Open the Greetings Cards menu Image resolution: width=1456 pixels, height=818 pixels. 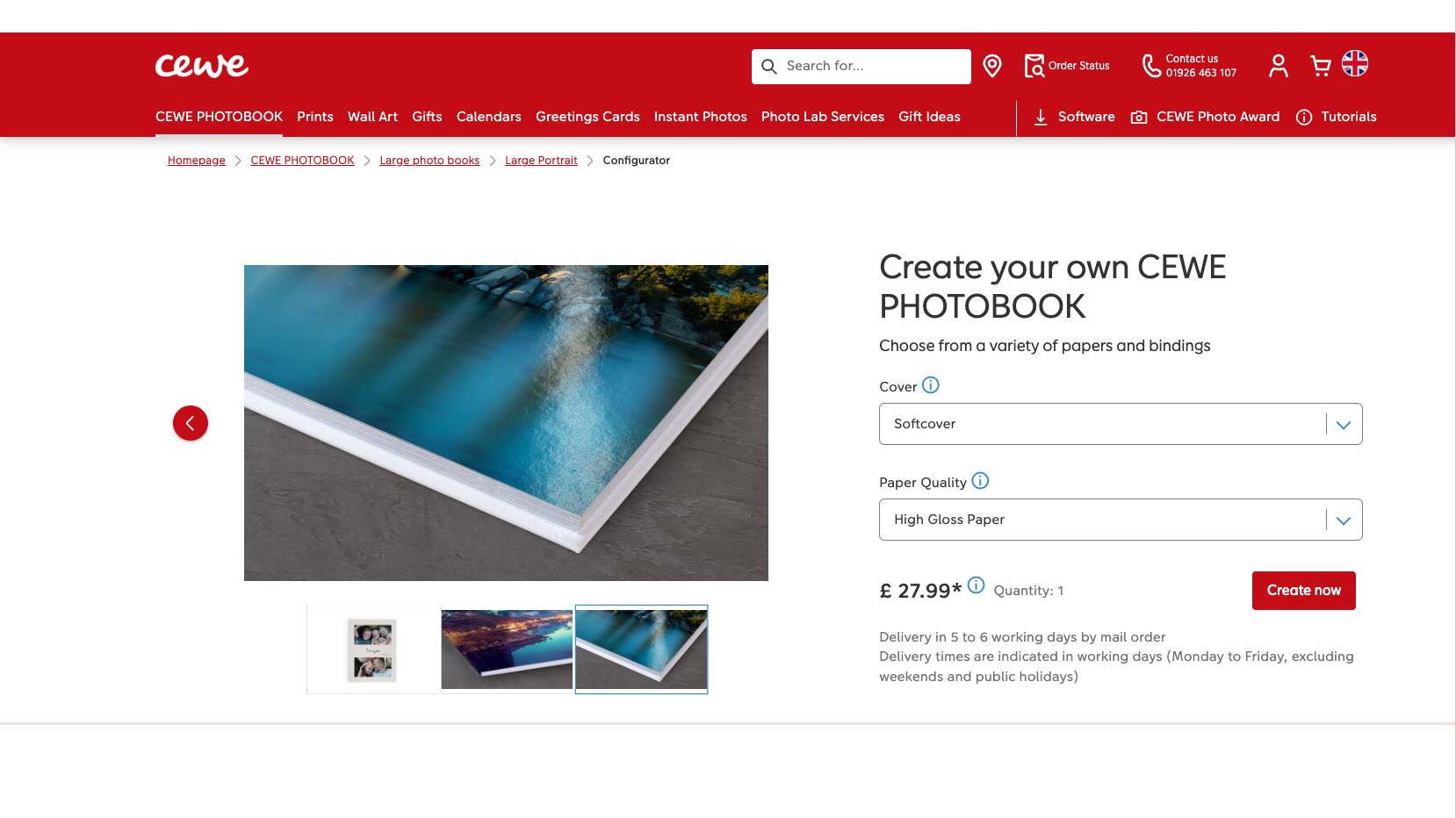click(x=587, y=117)
